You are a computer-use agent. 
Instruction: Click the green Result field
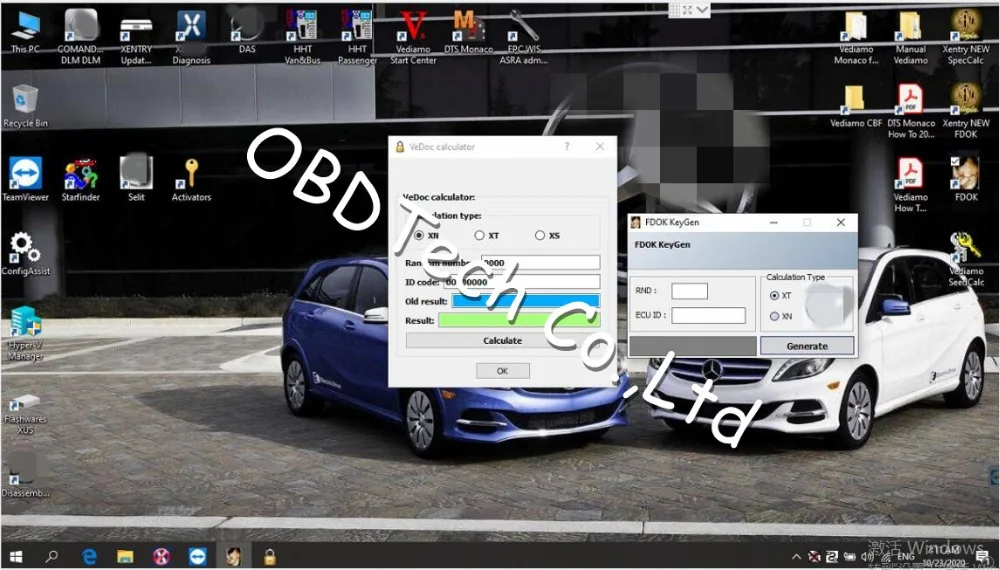(x=519, y=320)
